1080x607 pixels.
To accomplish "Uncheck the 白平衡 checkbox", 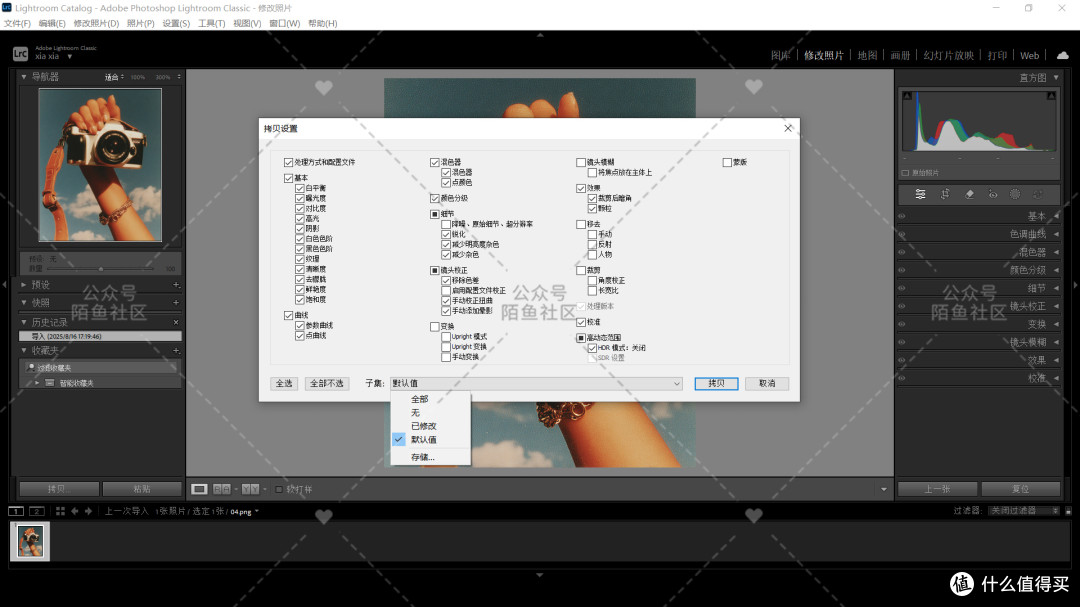I will 300,188.
